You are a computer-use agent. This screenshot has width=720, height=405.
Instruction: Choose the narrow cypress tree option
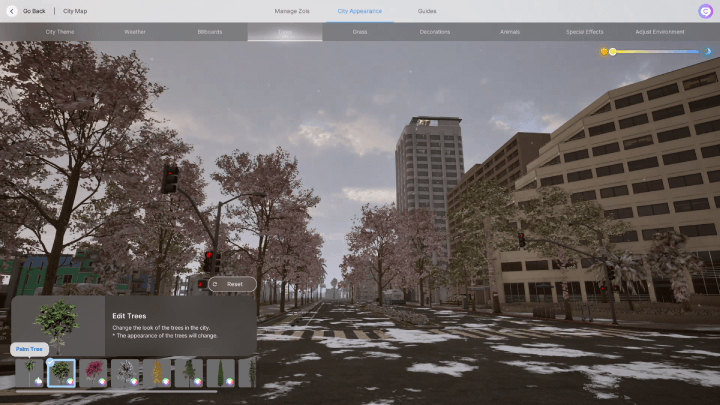(220, 373)
